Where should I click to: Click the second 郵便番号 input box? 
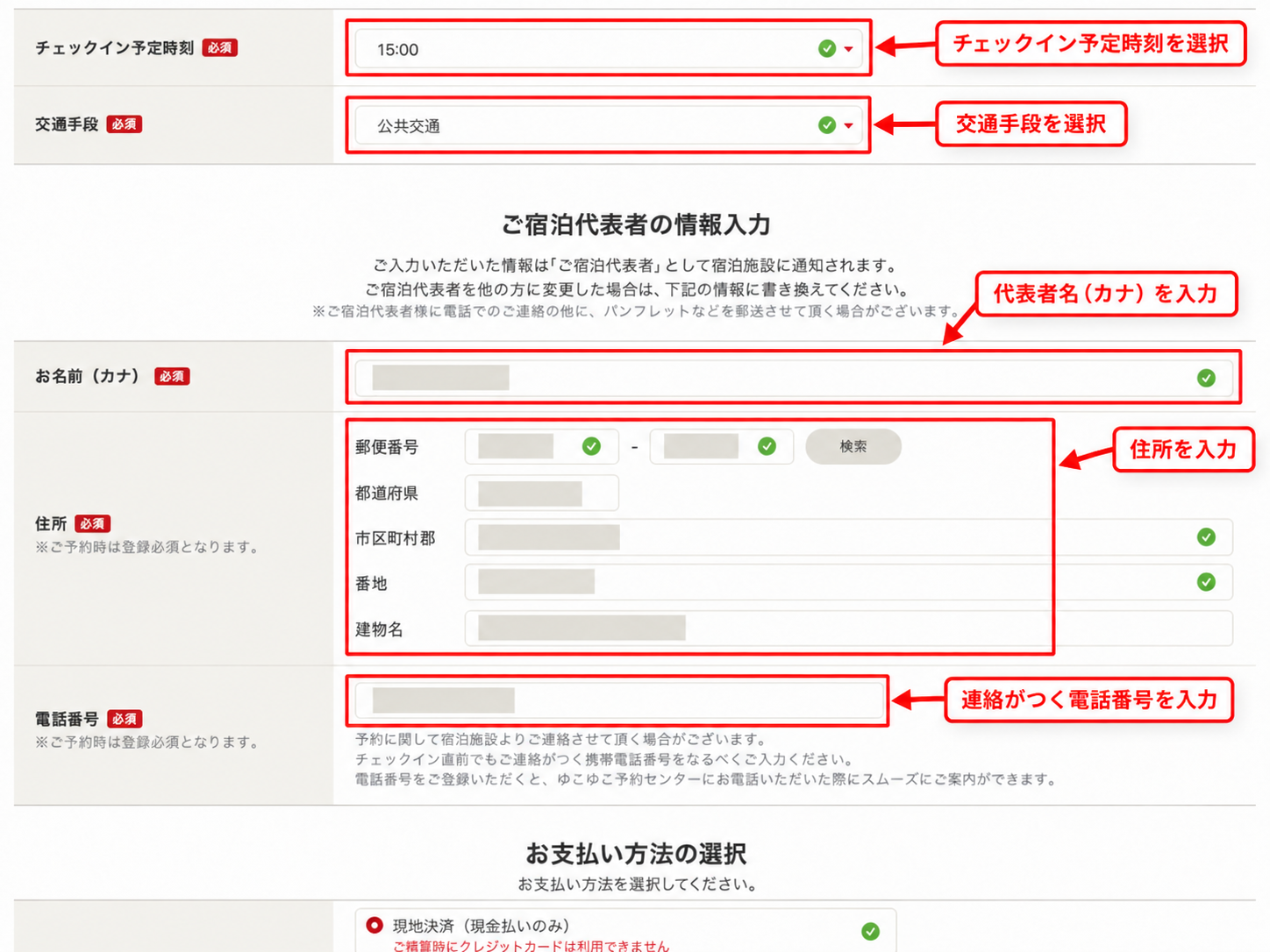(x=722, y=447)
